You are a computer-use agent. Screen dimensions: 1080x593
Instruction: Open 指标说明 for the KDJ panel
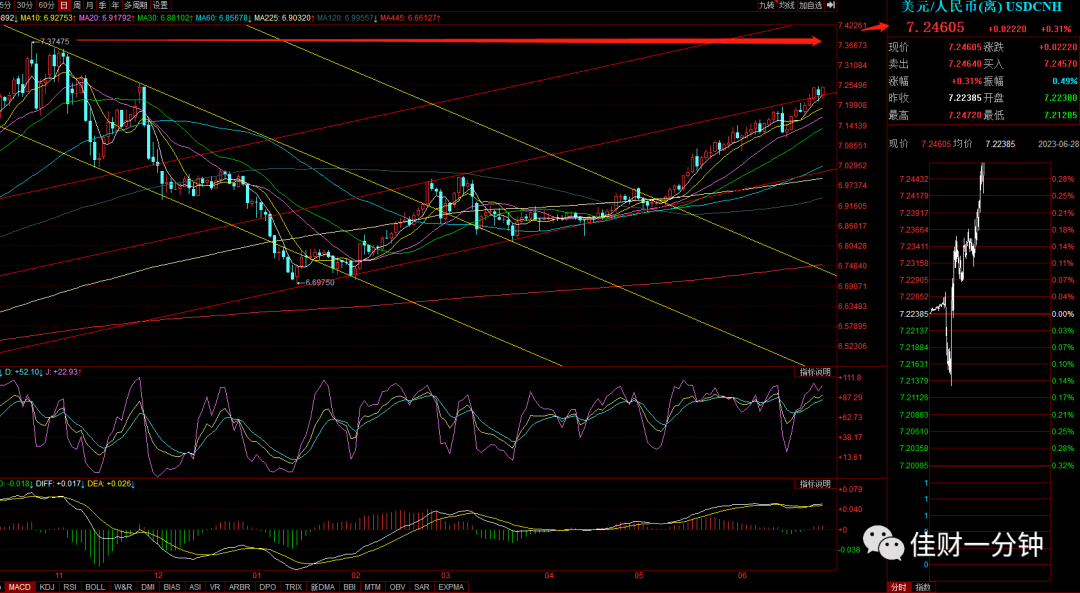(816, 372)
